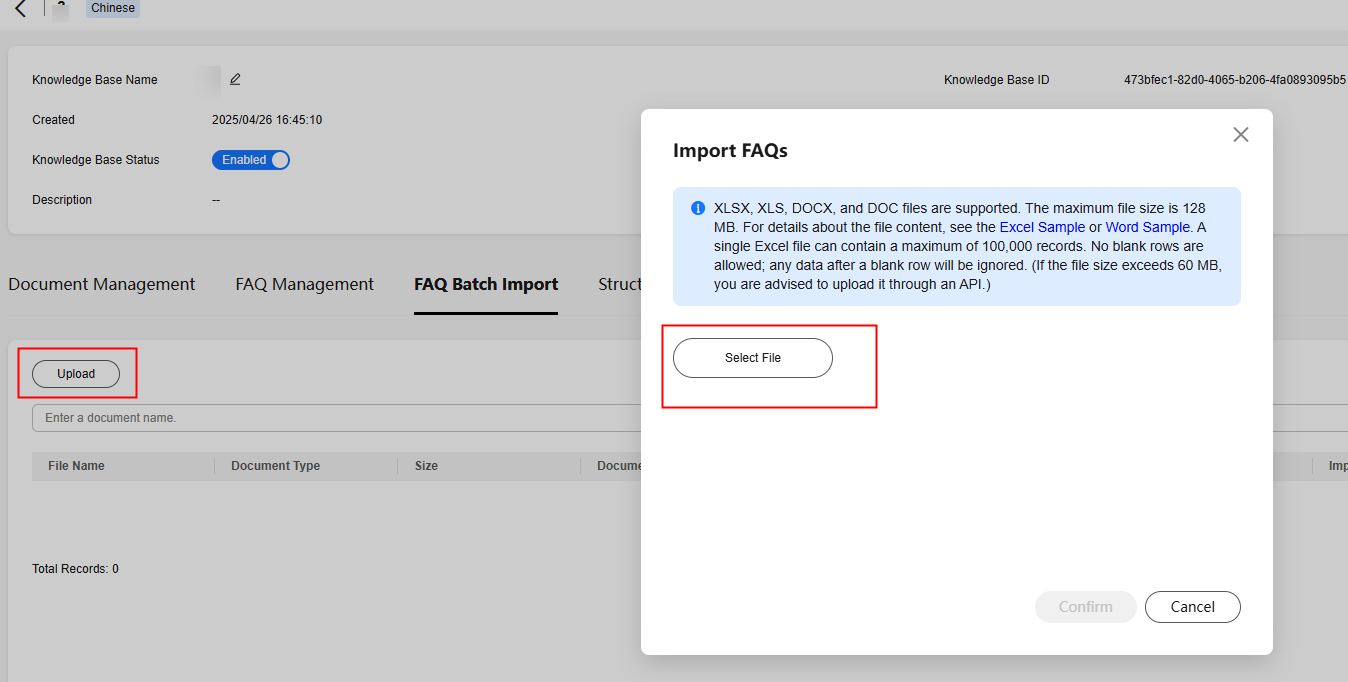Toggle the Knowledge Base Status switch
This screenshot has height=682, width=1348.
pos(251,160)
